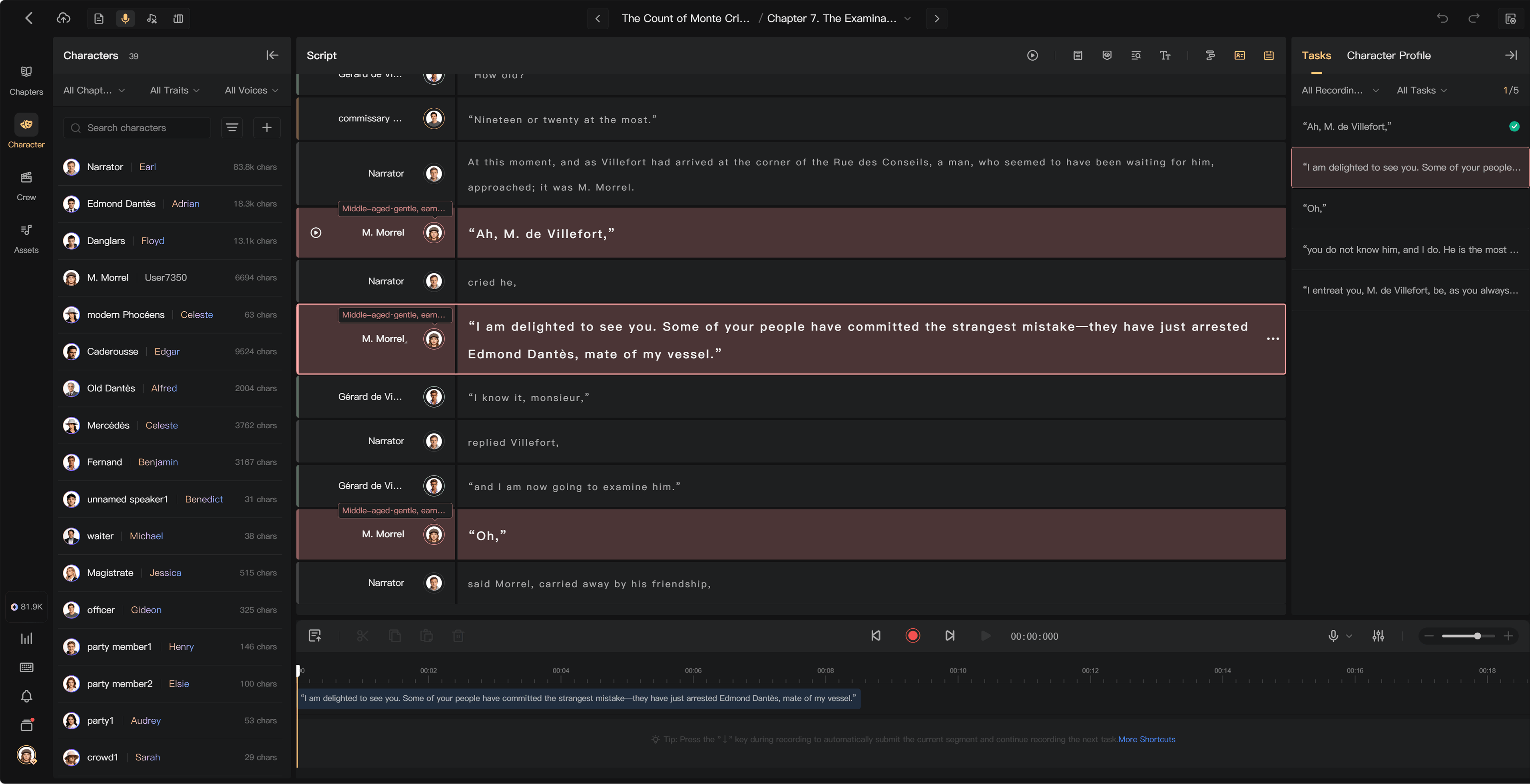
Task: Toggle the text size icon in Script toolbar
Action: [1165, 55]
